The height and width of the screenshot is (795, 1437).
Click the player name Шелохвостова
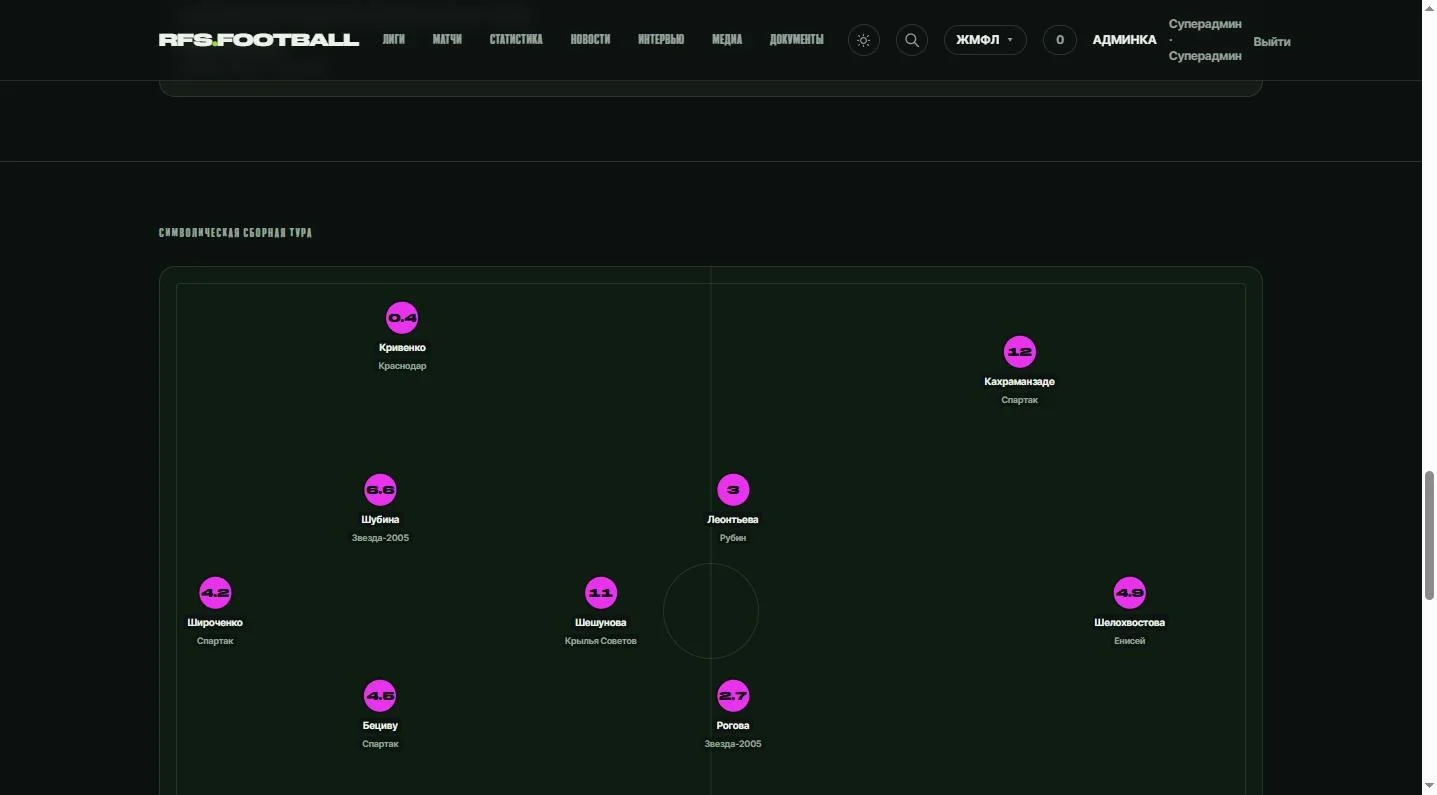(1129, 623)
